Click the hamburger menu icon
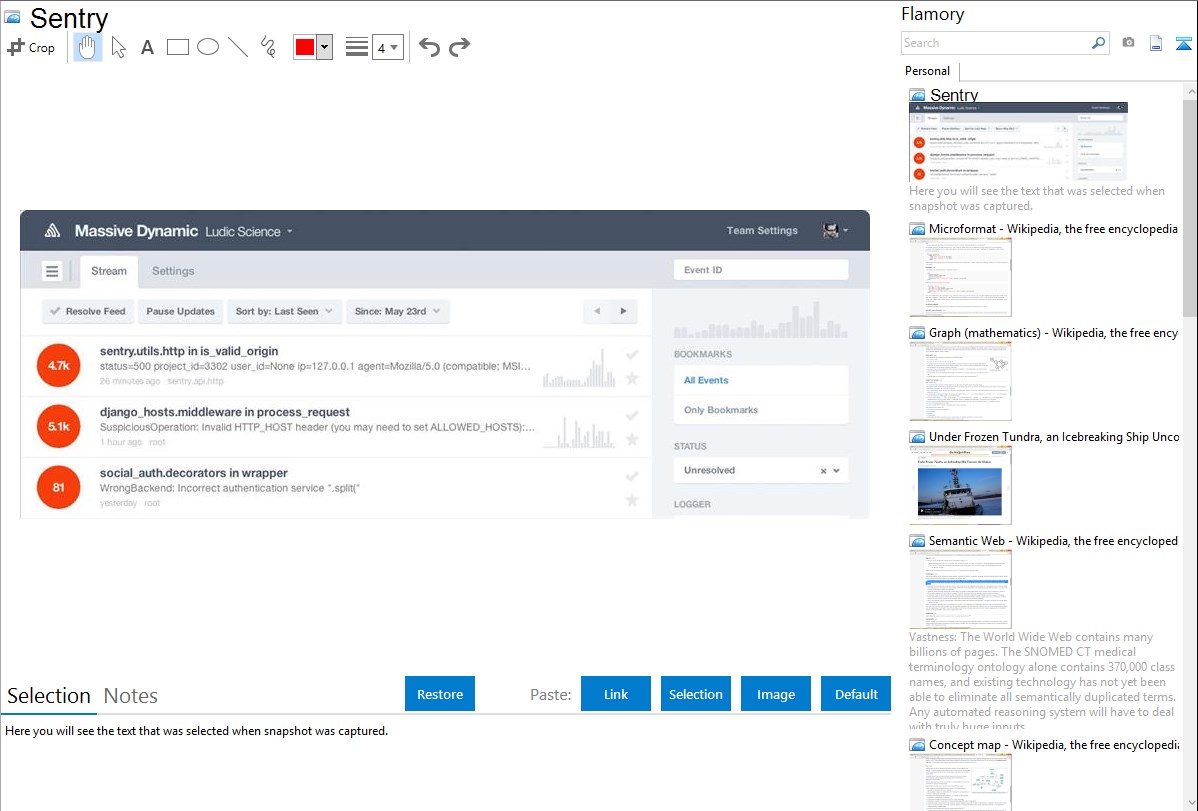 click(52, 271)
